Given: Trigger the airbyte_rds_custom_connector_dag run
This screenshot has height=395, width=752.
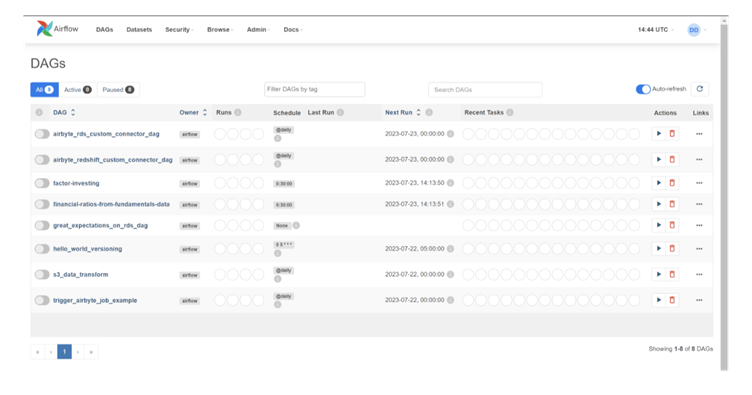Looking at the screenshot, I should [x=658, y=134].
